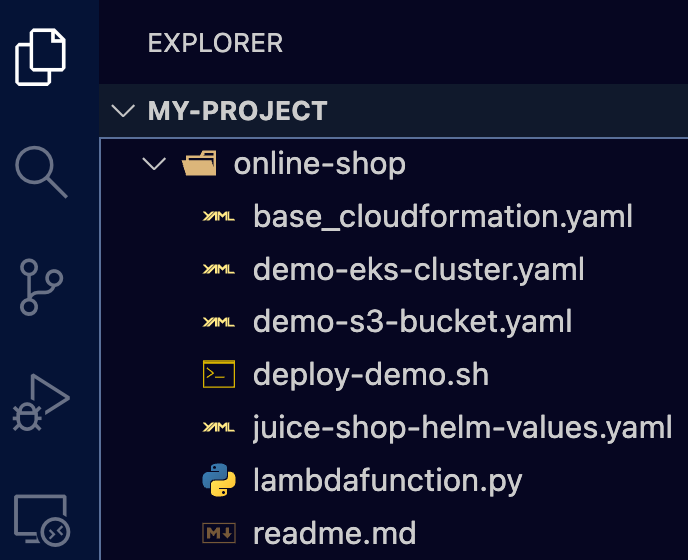Open the Remote Explorer icon
The height and width of the screenshot is (560, 688).
click(x=42, y=521)
